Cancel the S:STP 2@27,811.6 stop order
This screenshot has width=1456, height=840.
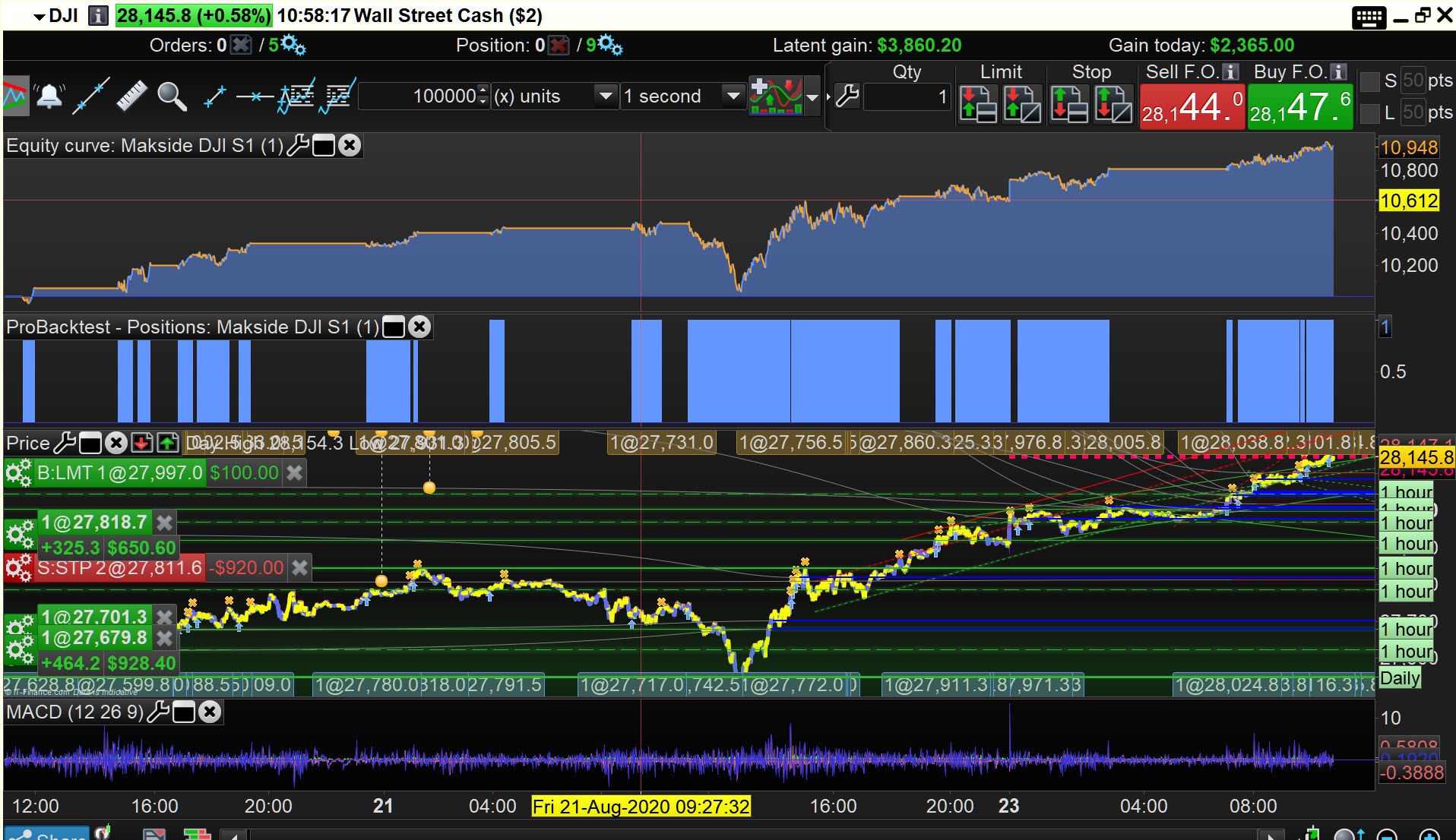(300, 567)
